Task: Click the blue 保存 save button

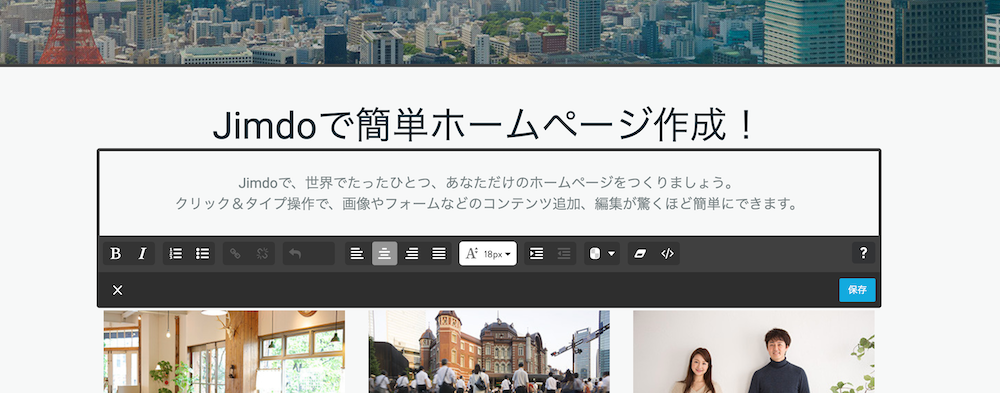Action: (857, 290)
